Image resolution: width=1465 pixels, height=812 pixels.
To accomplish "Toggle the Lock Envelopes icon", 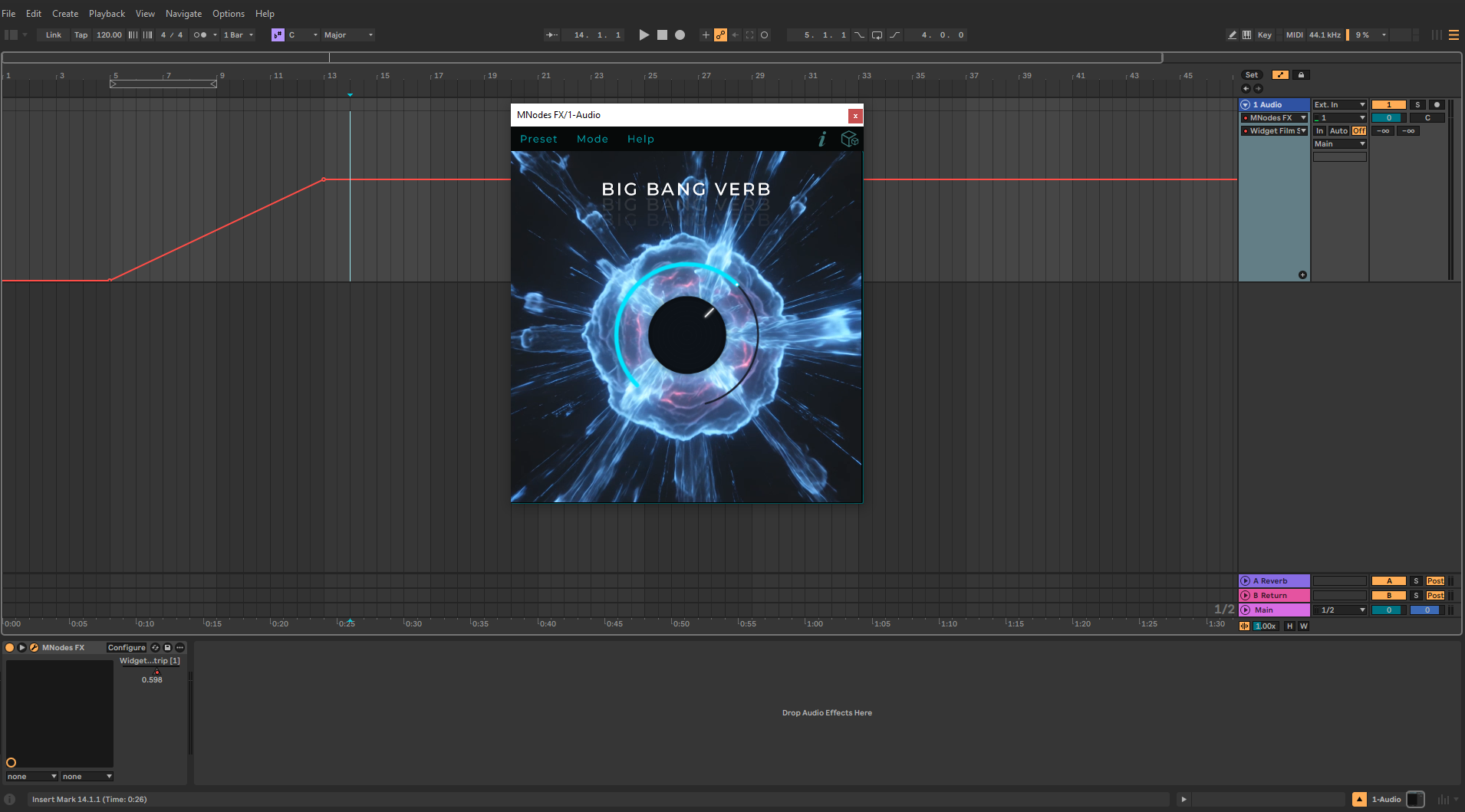I will [x=1301, y=75].
